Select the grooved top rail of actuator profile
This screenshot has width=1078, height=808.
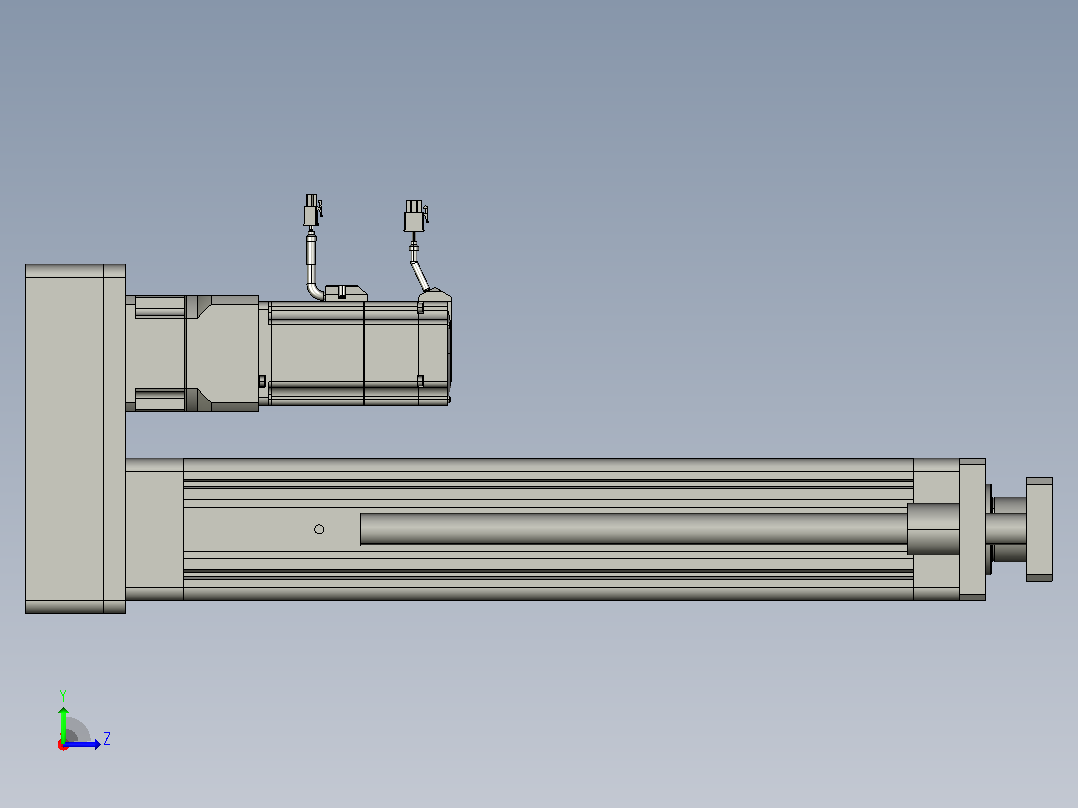548,483
